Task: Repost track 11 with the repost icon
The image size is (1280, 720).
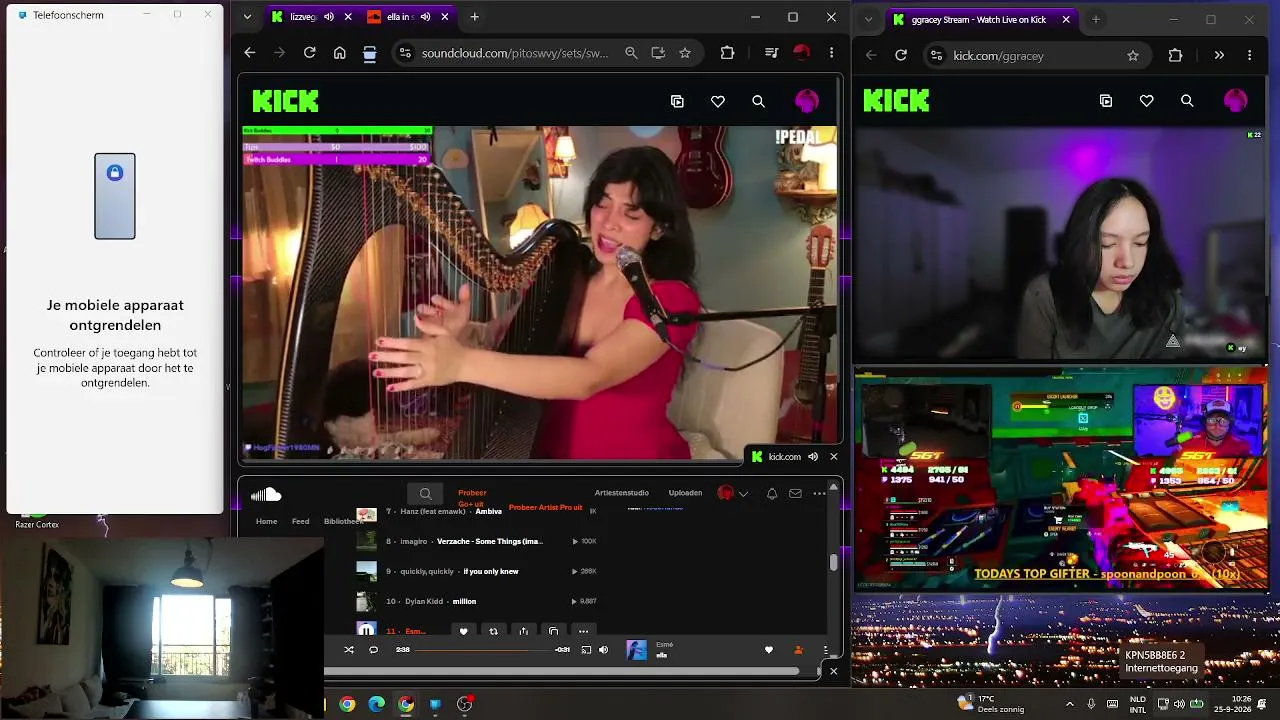Action: pos(493,631)
